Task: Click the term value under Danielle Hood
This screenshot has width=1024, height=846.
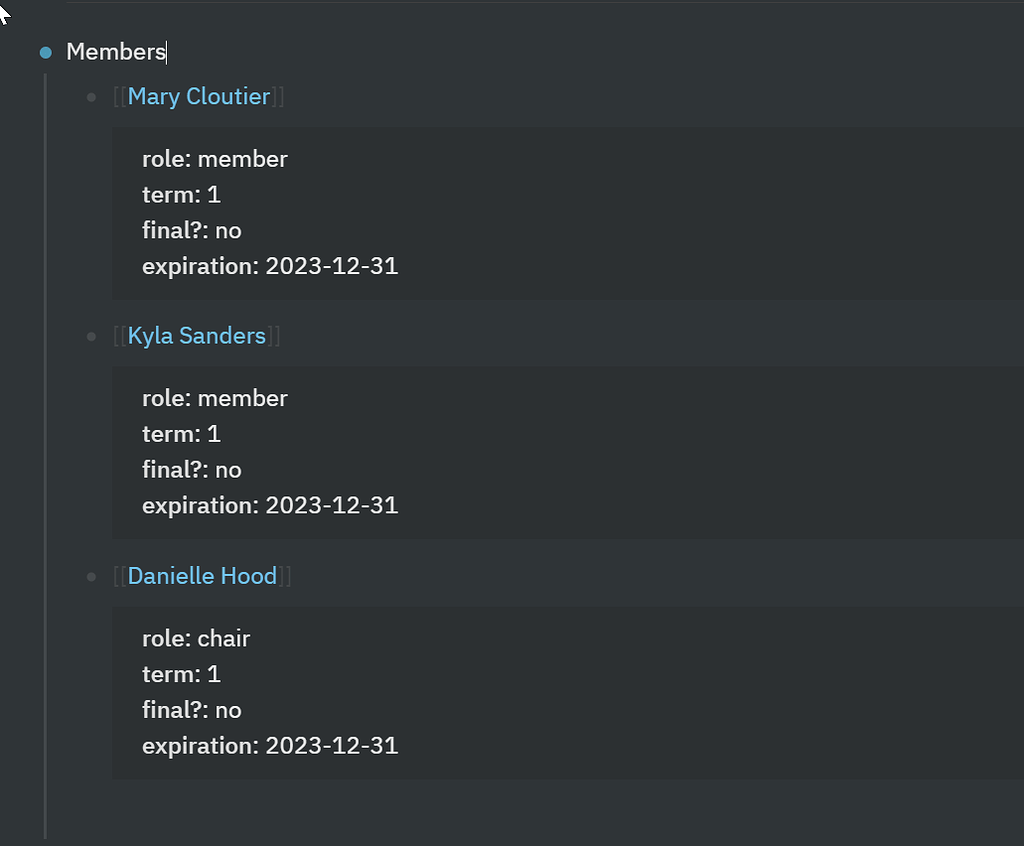Action: pyautogui.click(x=215, y=674)
